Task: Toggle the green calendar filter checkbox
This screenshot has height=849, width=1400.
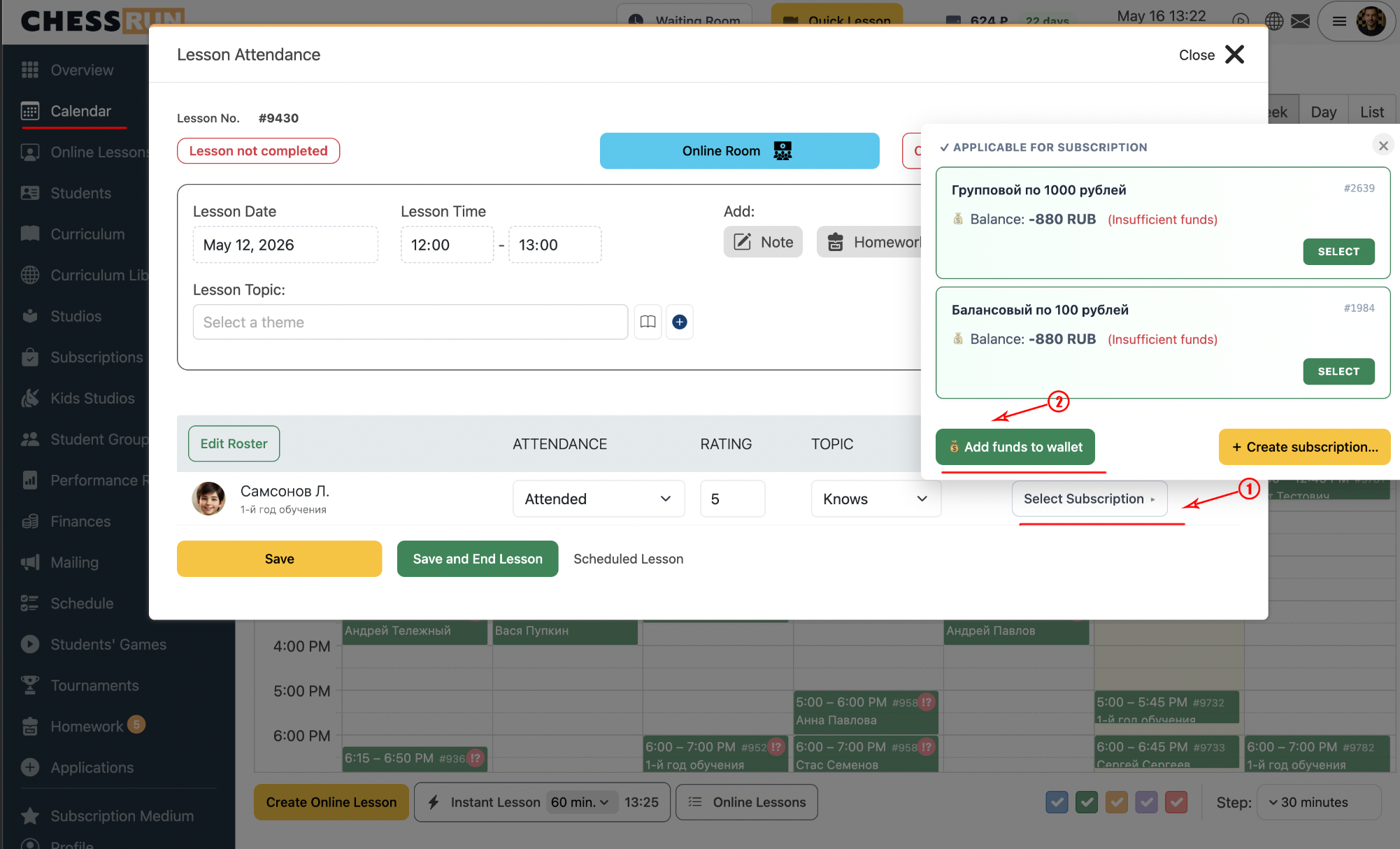Action: click(x=1087, y=802)
